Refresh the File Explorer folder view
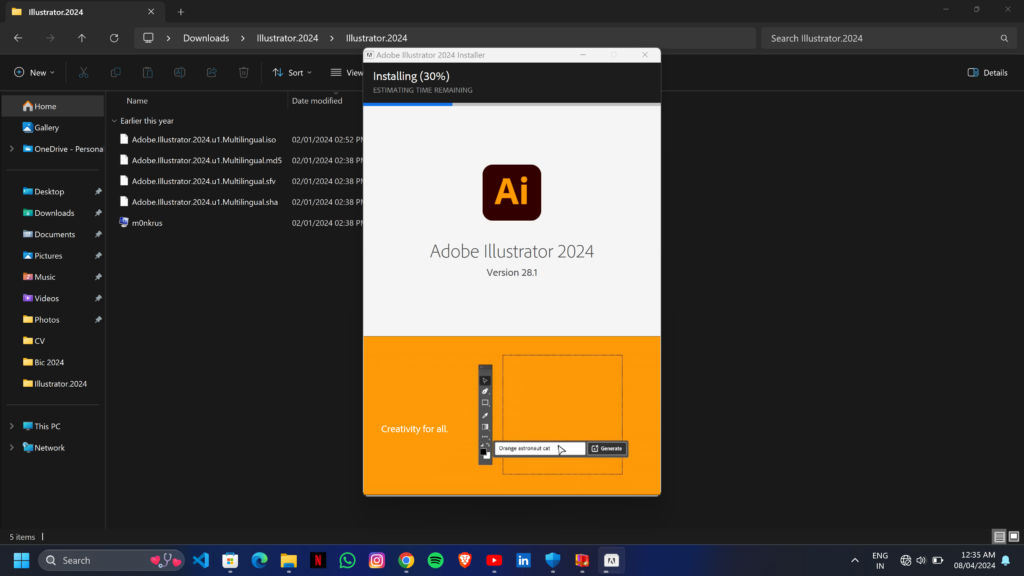Image resolution: width=1024 pixels, height=576 pixels. click(x=114, y=38)
